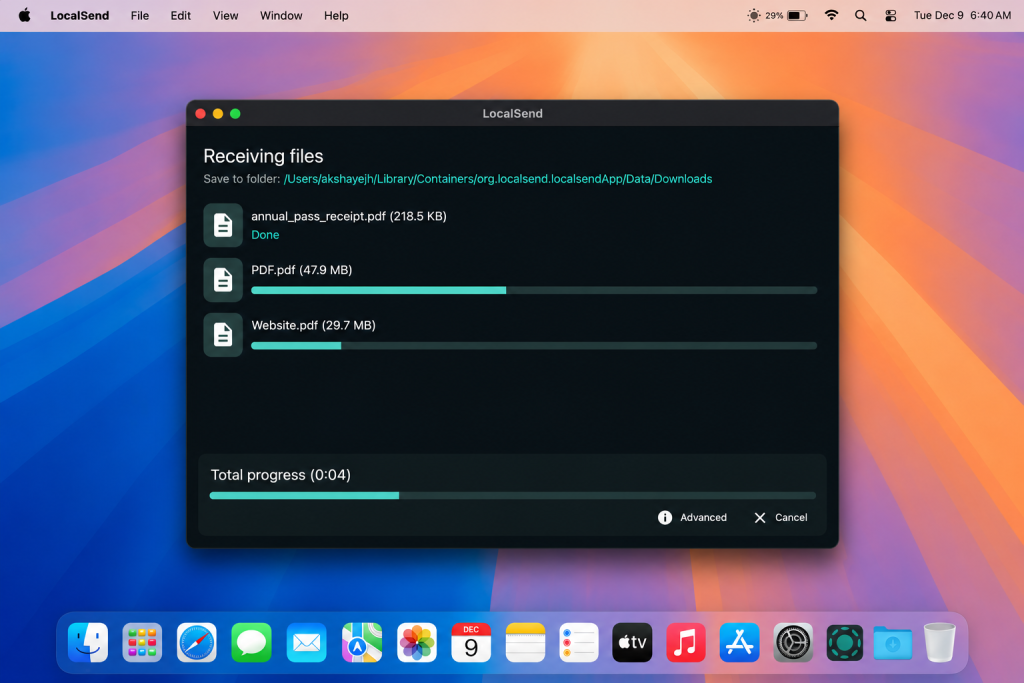Open Spotlight search icon
The width and height of the screenshot is (1024, 683).
click(861, 15)
